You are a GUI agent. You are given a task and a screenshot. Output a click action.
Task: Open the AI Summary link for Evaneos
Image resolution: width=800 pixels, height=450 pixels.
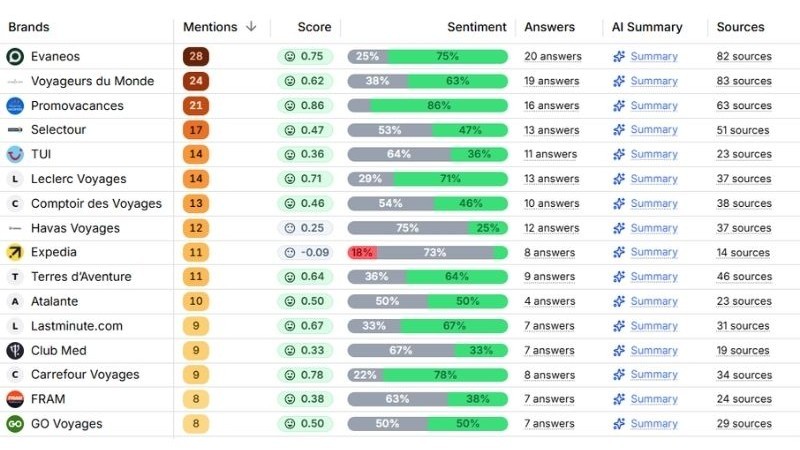click(653, 56)
